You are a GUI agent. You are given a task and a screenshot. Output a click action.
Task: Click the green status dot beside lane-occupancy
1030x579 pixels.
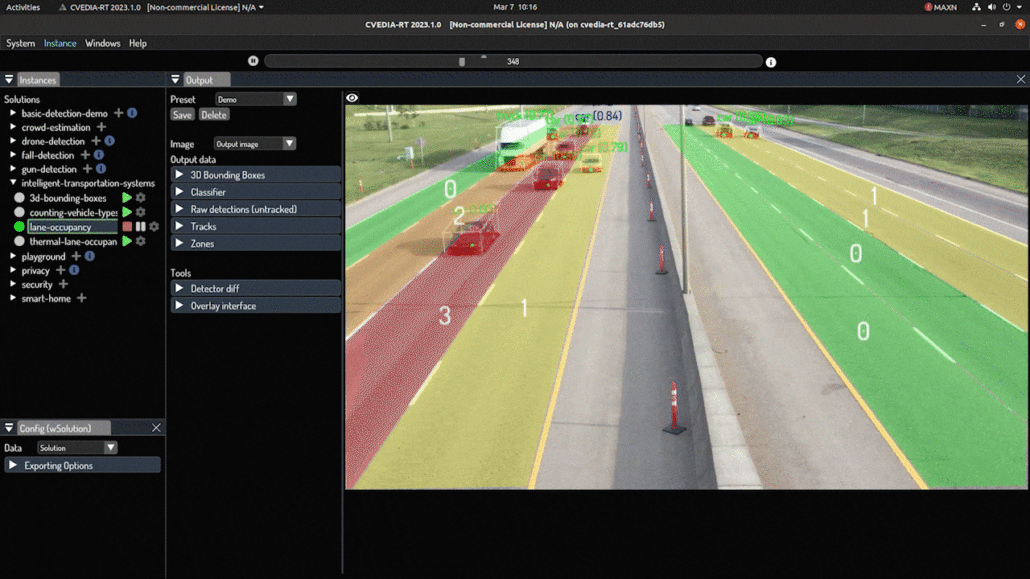coord(19,226)
